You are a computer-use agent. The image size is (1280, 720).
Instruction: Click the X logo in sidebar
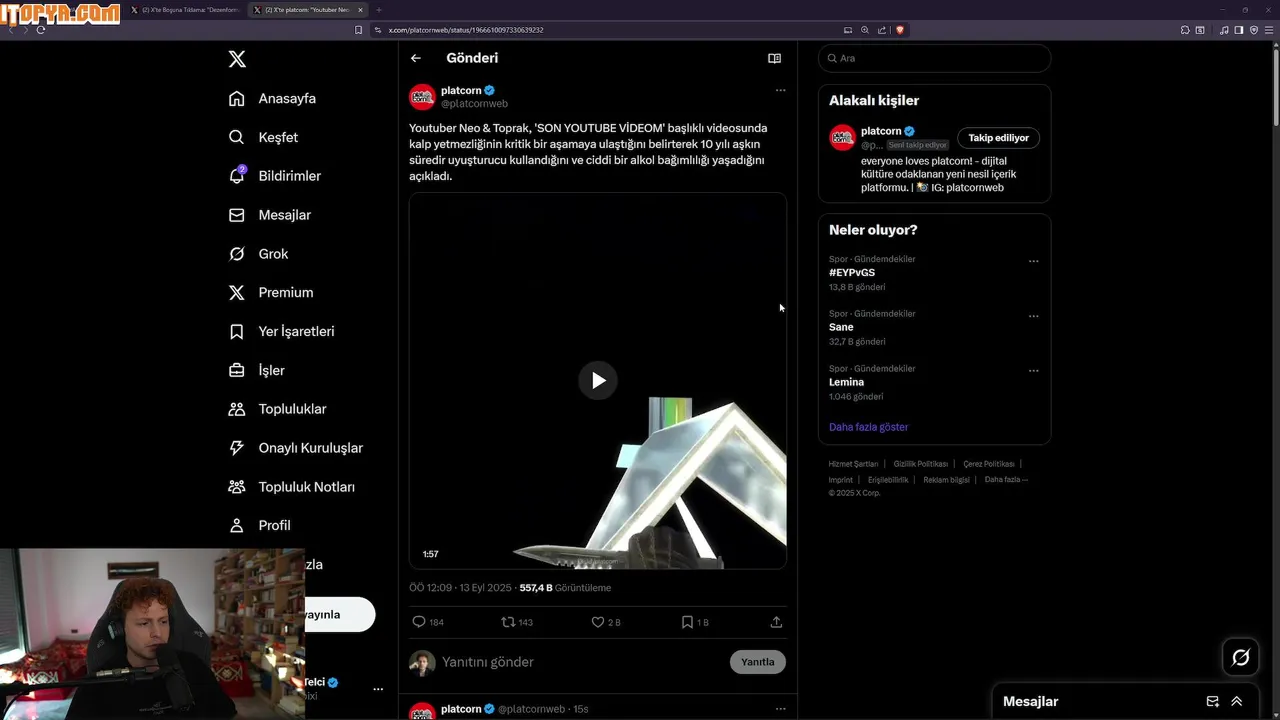tap(237, 59)
